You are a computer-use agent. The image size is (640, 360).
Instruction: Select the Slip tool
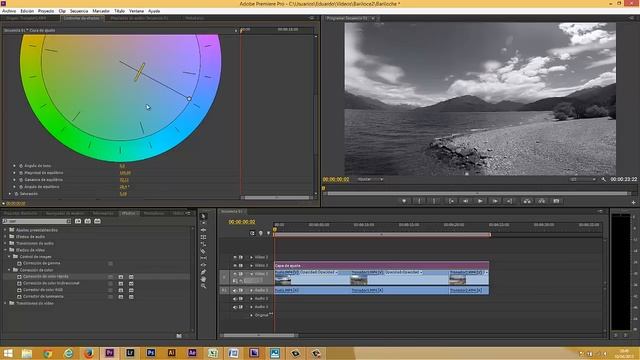pos(203,258)
